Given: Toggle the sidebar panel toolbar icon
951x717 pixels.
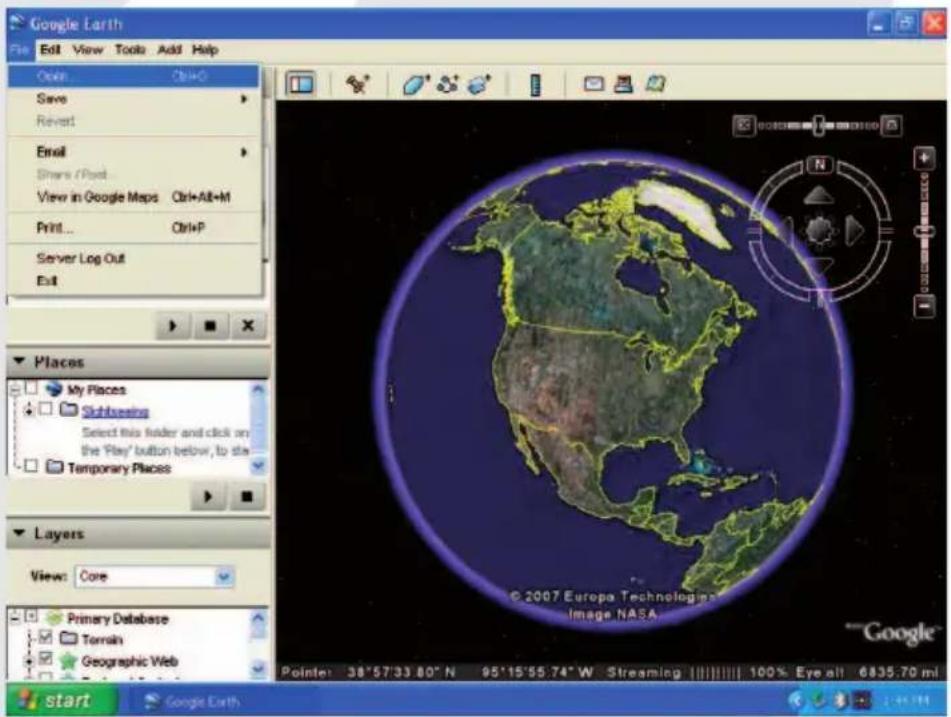Looking at the screenshot, I should [301, 83].
